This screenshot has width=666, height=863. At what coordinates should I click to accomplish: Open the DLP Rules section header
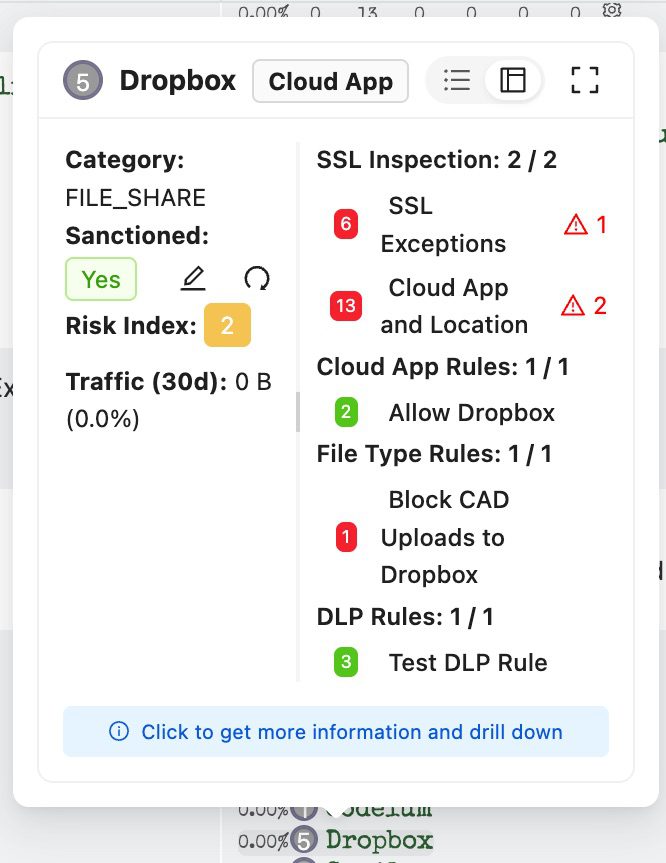tap(405, 617)
